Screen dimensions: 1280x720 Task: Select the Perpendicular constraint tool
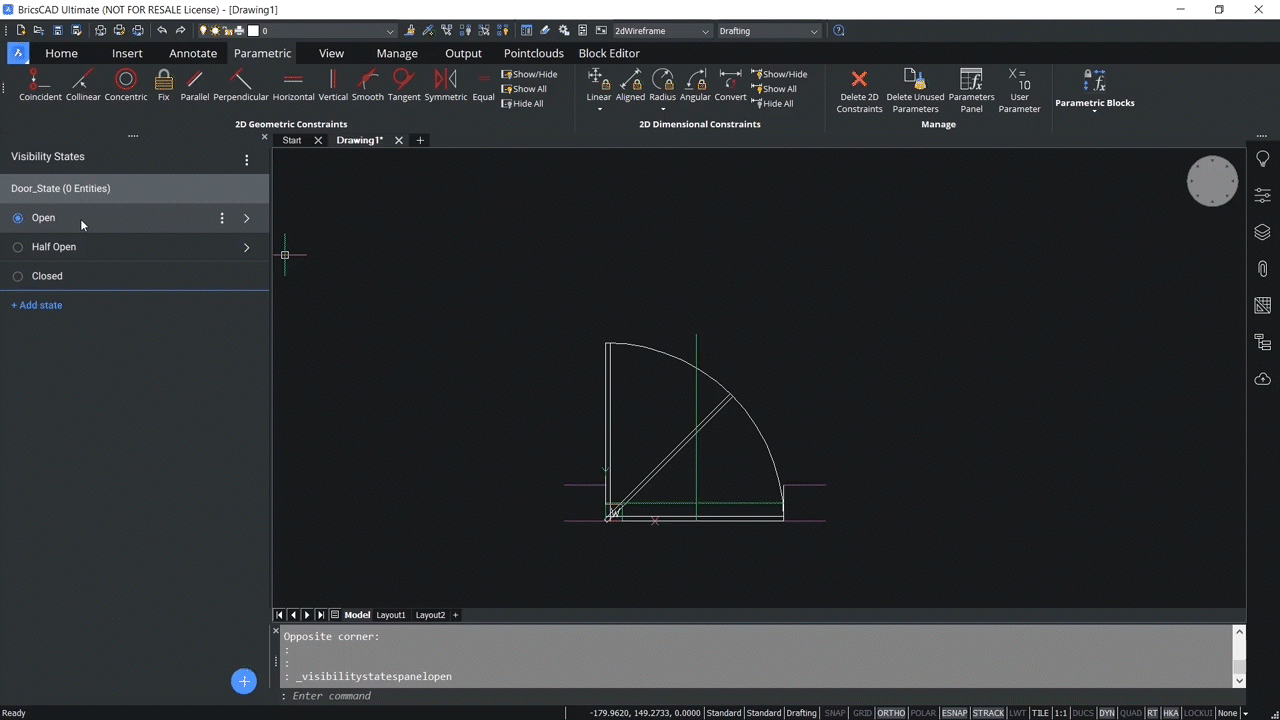pyautogui.click(x=241, y=85)
